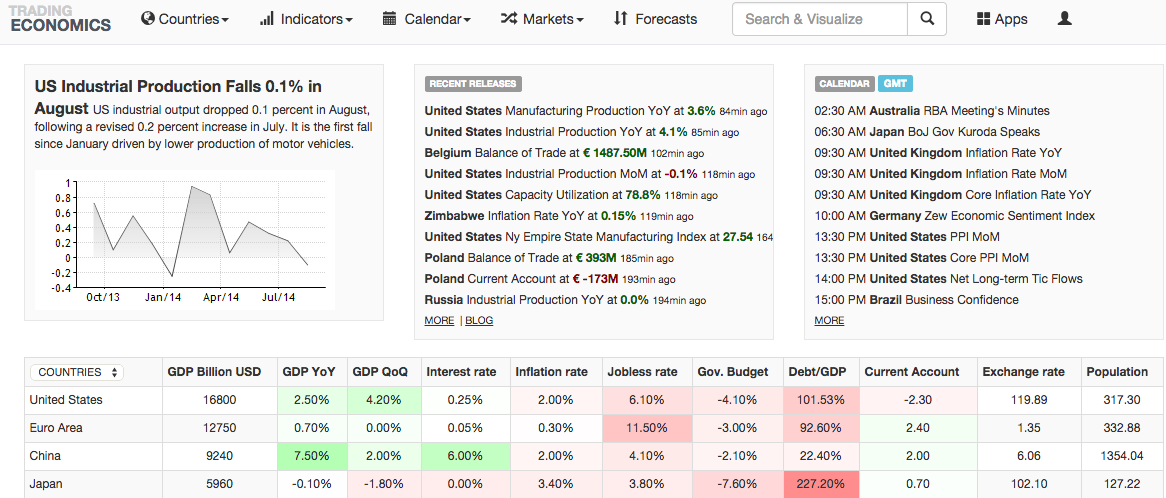This screenshot has height=498, width=1166.
Task: Open Brazil Business Confidence event
Action: (x=916, y=300)
